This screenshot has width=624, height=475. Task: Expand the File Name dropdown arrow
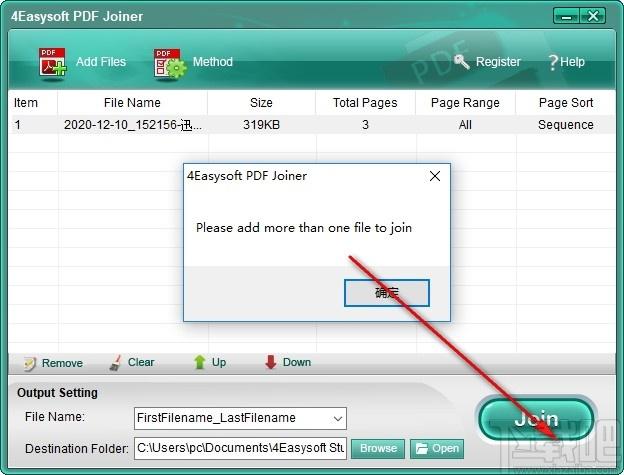(x=338, y=419)
